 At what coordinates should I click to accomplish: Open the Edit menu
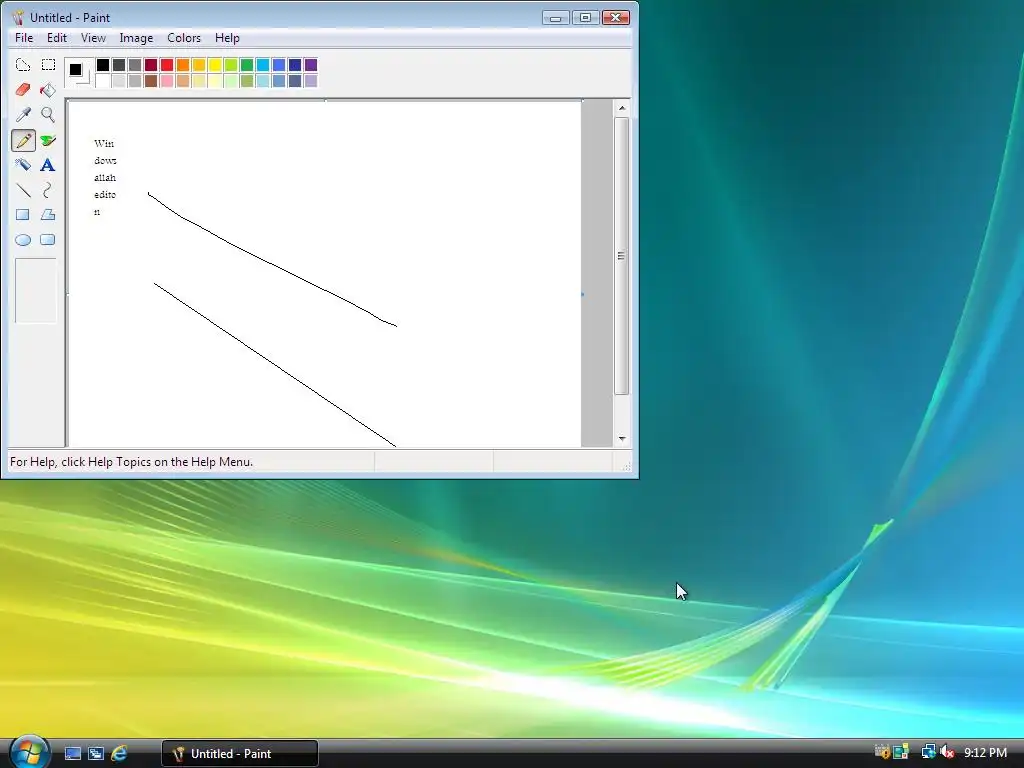pos(57,38)
